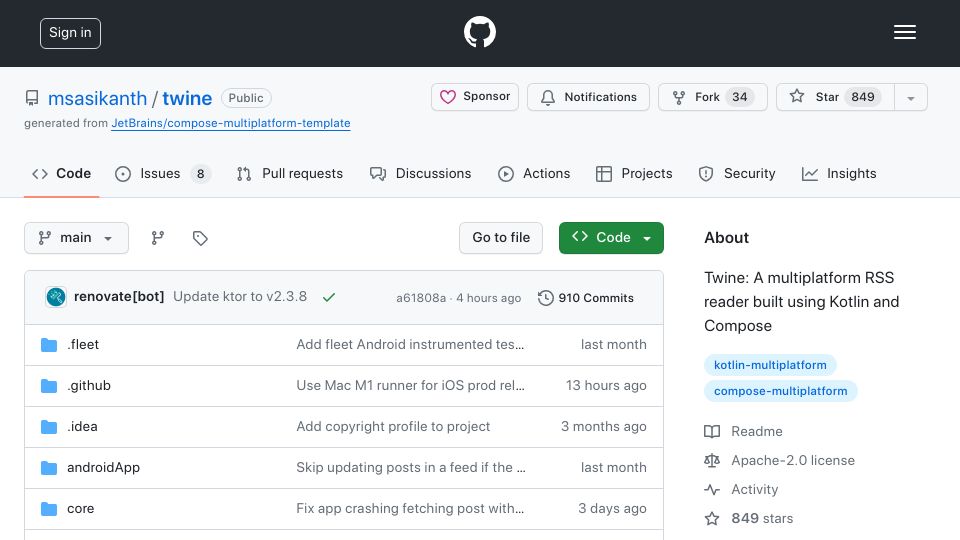This screenshot has height=540, width=960.
Task: Click the Issues count badge 8
Action: (x=200, y=174)
